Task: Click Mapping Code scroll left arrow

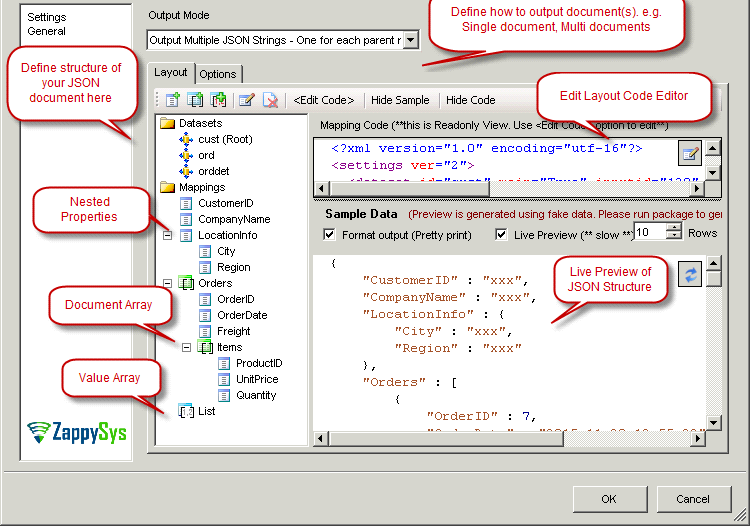Action: coord(321,188)
